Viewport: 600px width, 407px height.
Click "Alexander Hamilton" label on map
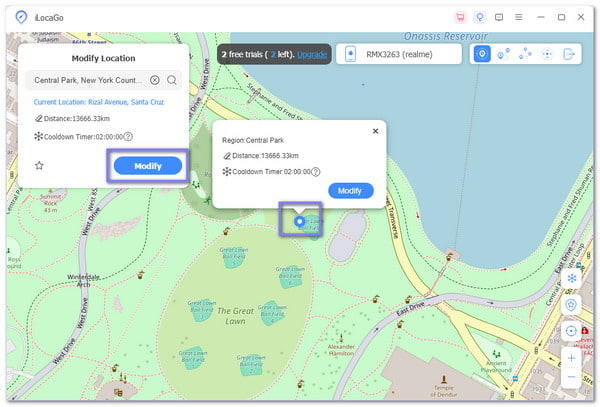pyautogui.click(x=341, y=350)
